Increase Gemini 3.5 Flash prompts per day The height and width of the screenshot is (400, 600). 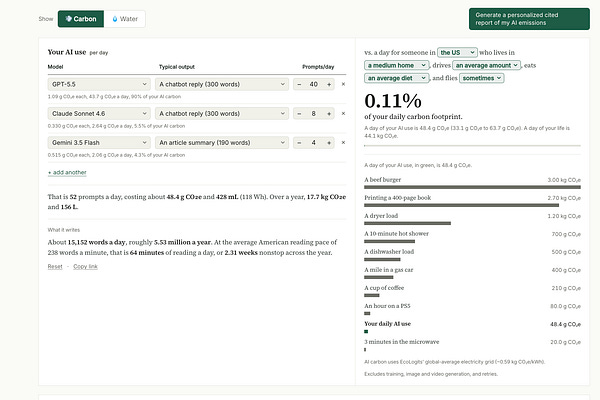[329, 142]
